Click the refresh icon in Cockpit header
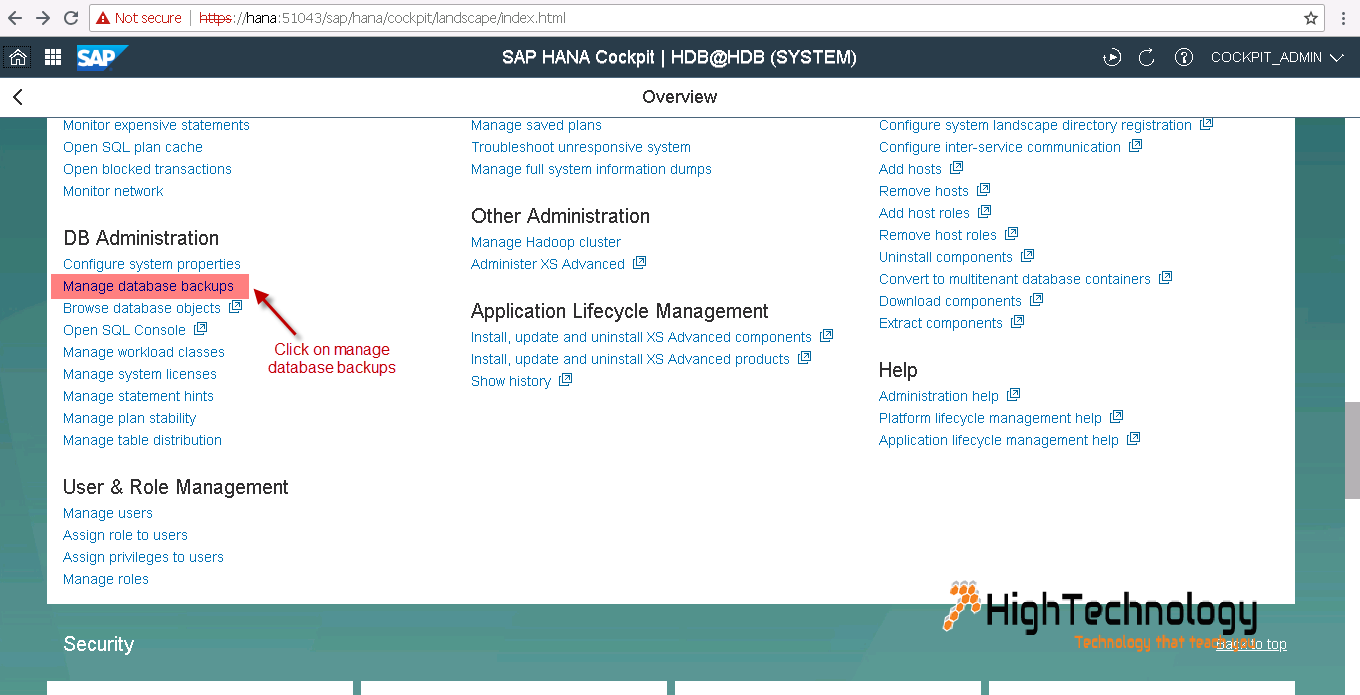This screenshot has width=1360, height=695. click(x=1147, y=58)
